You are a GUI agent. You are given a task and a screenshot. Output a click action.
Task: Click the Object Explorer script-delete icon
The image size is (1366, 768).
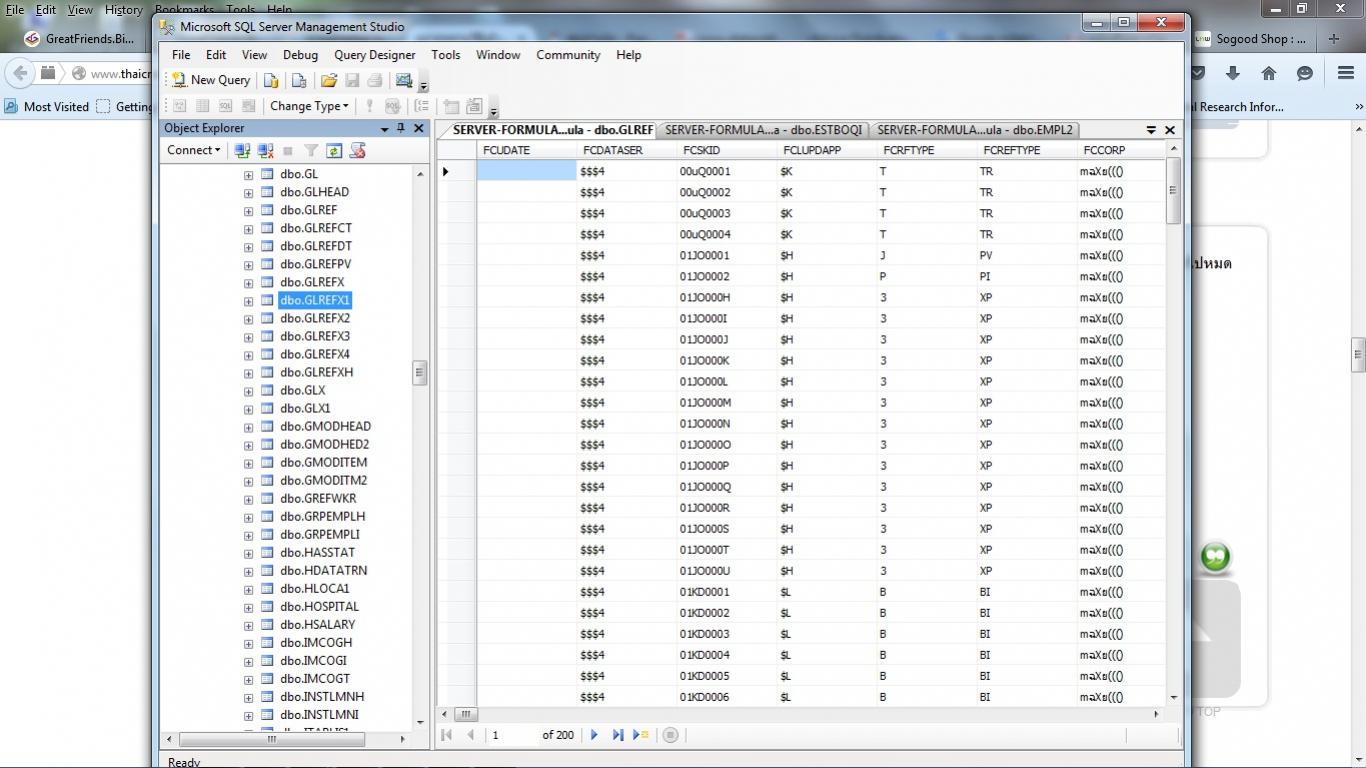[357, 150]
